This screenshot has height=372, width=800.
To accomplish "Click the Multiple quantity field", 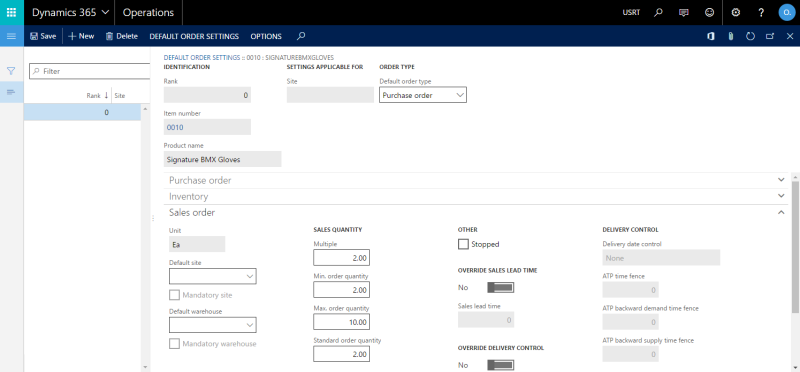I will [x=341, y=258].
